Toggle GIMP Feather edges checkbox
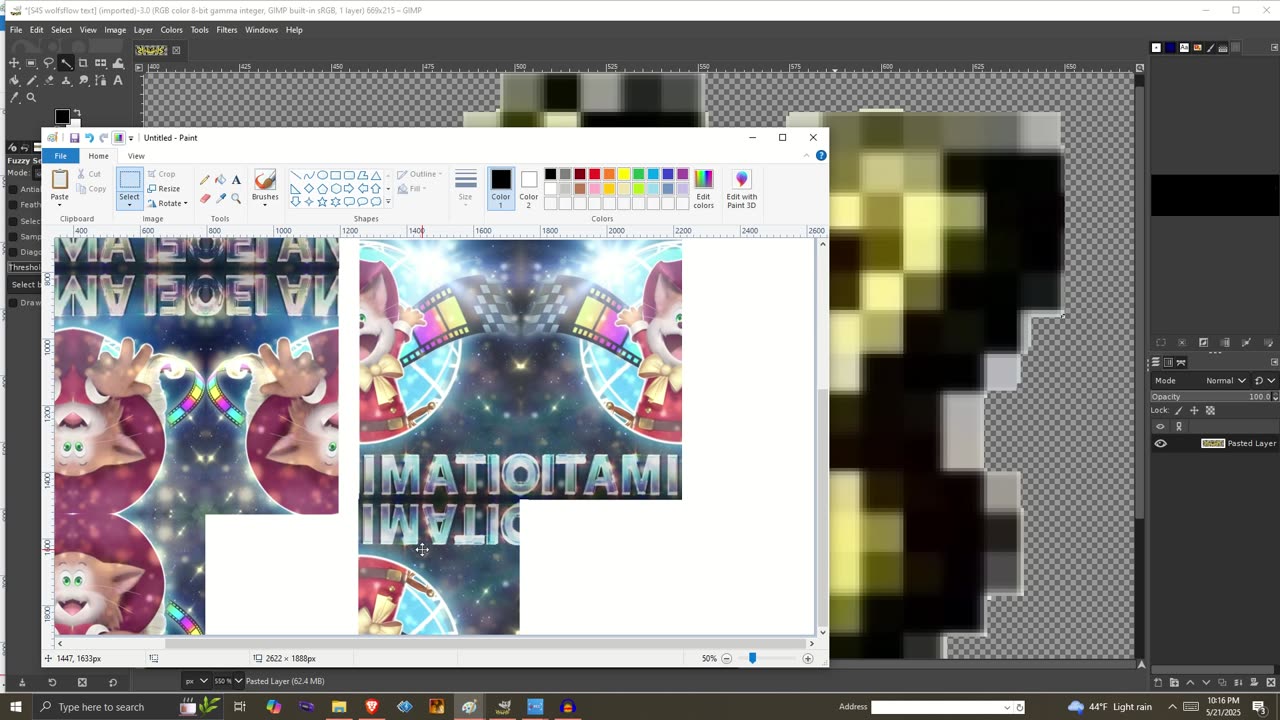The height and width of the screenshot is (720, 1280). coord(13,205)
